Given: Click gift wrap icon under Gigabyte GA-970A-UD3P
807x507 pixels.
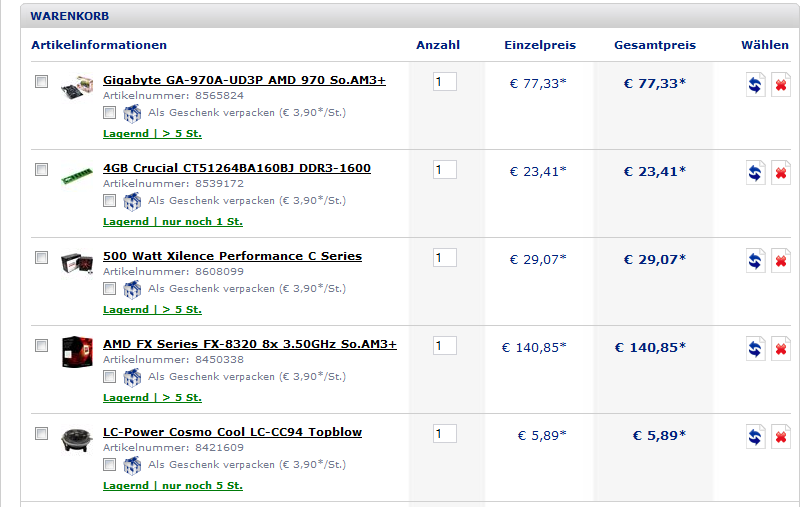Looking at the screenshot, I should pyautogui.click(x=132, y=113).
